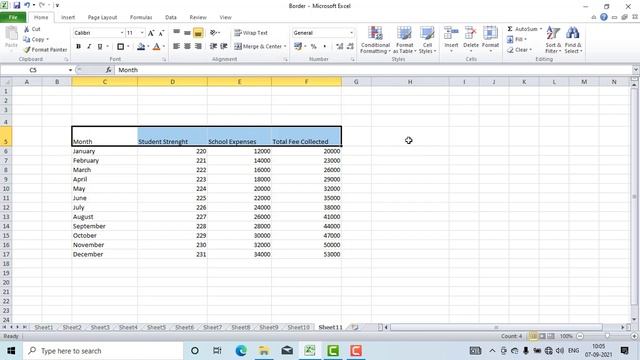Toggle Bold formatting
Viewport: 640px width, 360px height.
(78, 47)
